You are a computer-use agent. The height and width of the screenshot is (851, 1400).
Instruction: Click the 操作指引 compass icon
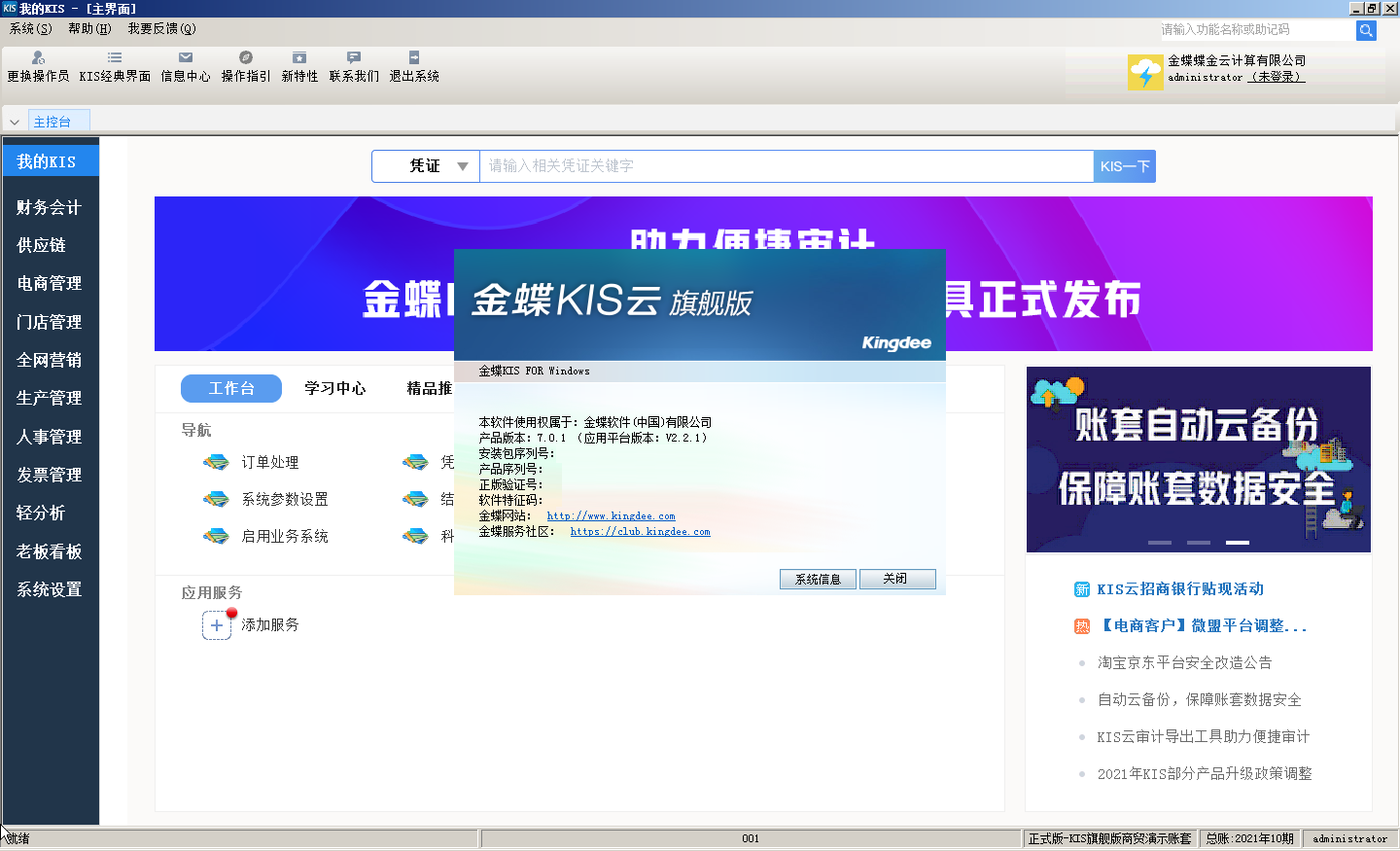(246, 58)
